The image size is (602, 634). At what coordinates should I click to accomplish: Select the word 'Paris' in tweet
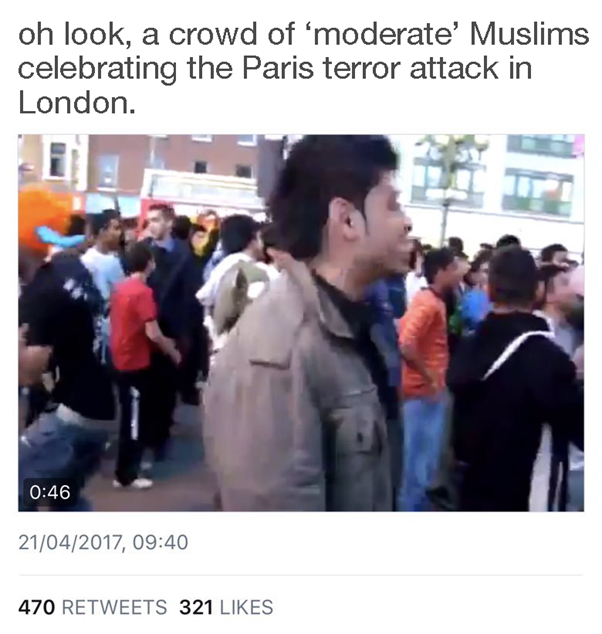pos(278,69)
